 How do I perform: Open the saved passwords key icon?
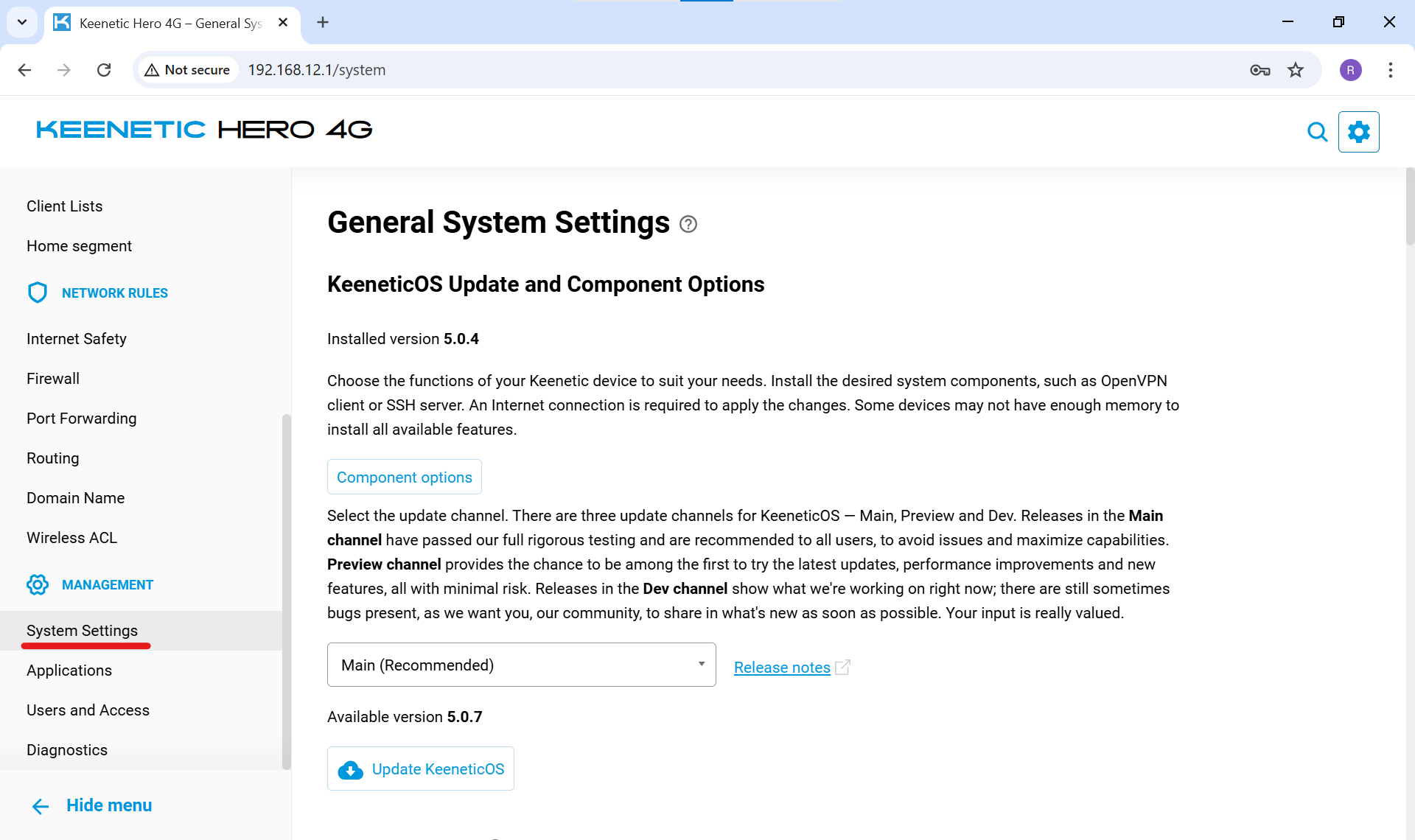(1260, 70)
